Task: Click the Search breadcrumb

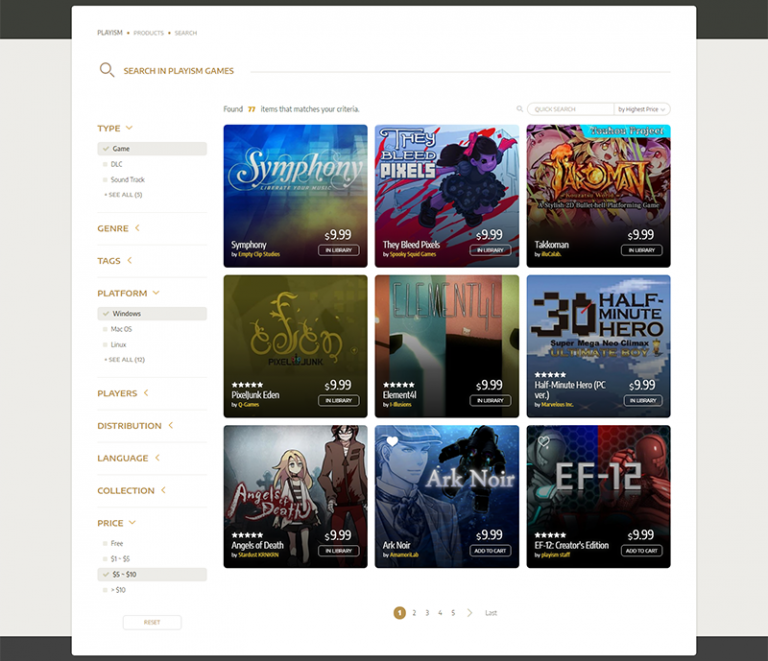Action: pyautogui.click(x=186, y=33)
